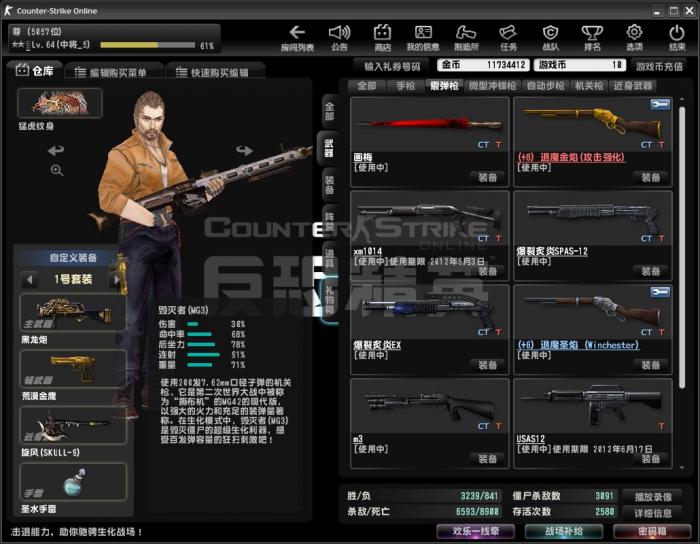This screenshot has width=700, height=544.
Task: Open the 仓库 inventory tab
Action: (35, 71)
